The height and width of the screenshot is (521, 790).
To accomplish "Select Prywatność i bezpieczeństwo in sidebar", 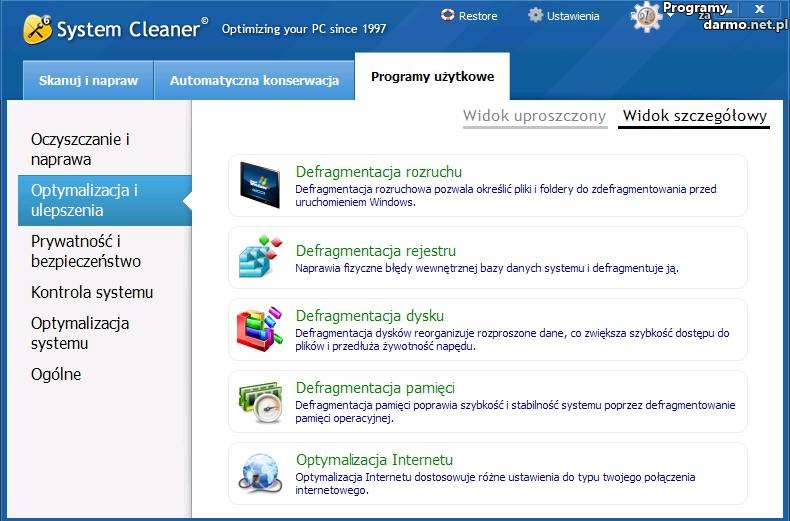I will [x=85, y=251].
